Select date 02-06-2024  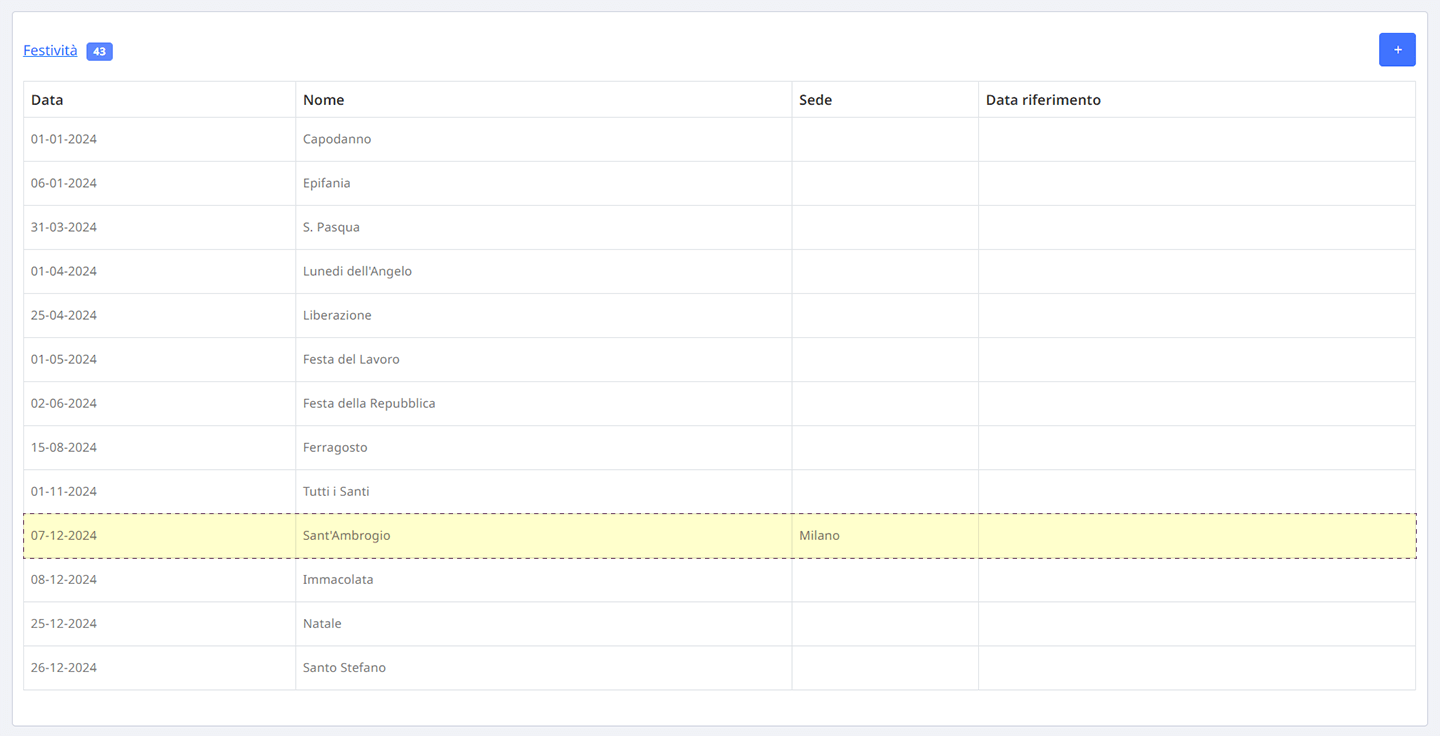(64, 403)
